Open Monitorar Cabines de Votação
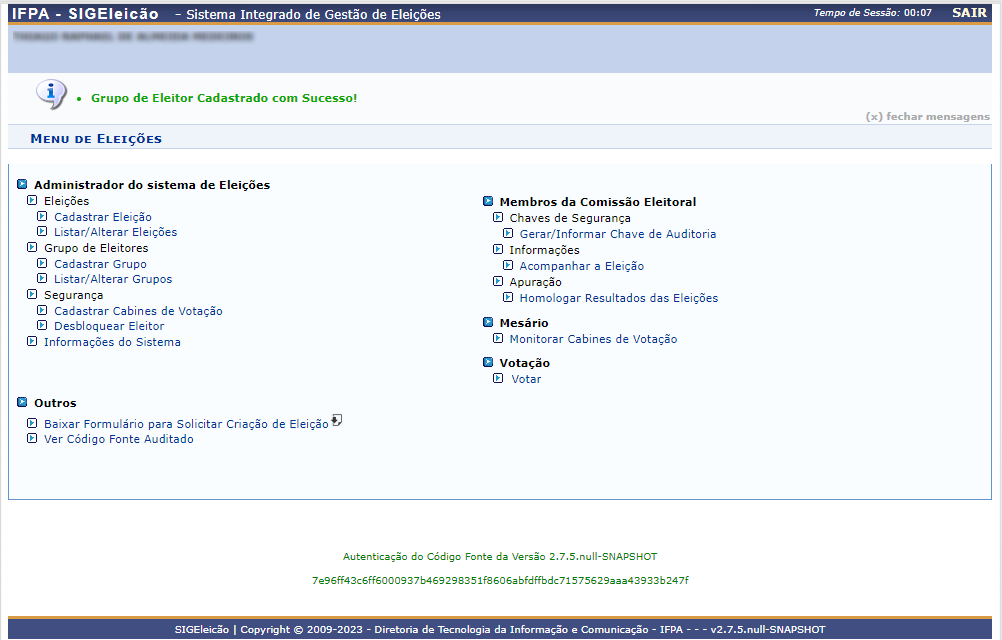Image resolution: width=1002 pixels, height=640 pixels. pyautogui.click(x=593, y=339)
